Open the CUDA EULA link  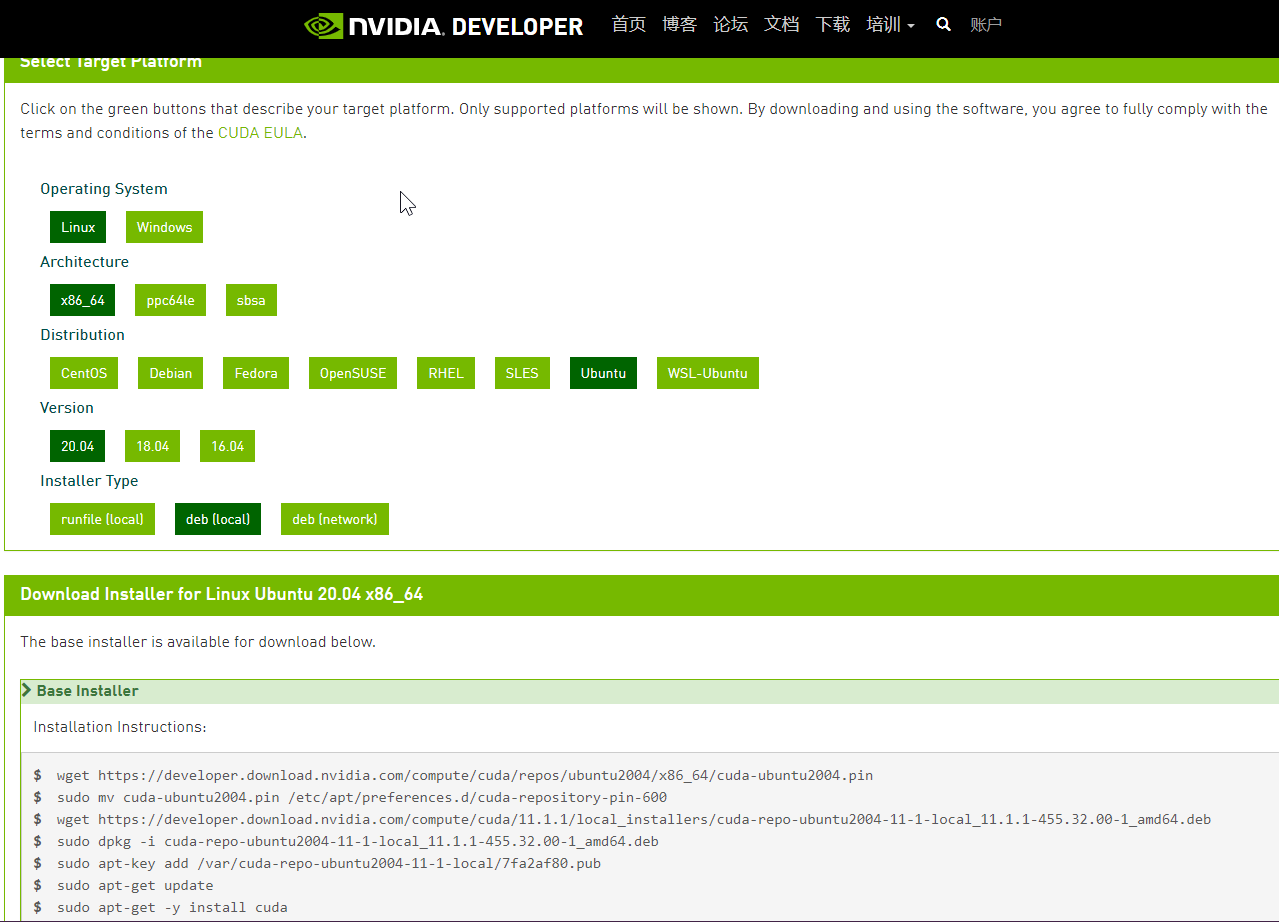pyautogui.click(x=260, y=133)
